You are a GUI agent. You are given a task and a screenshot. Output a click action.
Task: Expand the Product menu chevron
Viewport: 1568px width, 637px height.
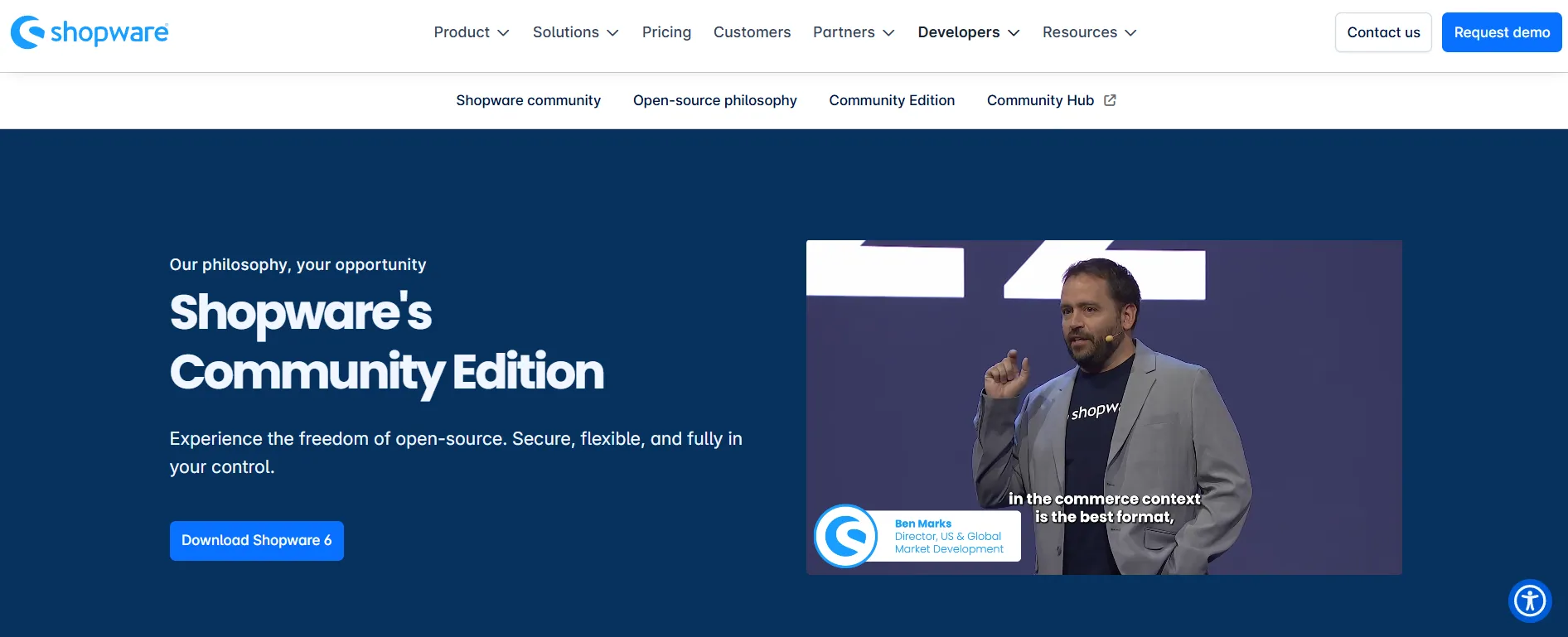pyautogui.click(x=503, y=33)
